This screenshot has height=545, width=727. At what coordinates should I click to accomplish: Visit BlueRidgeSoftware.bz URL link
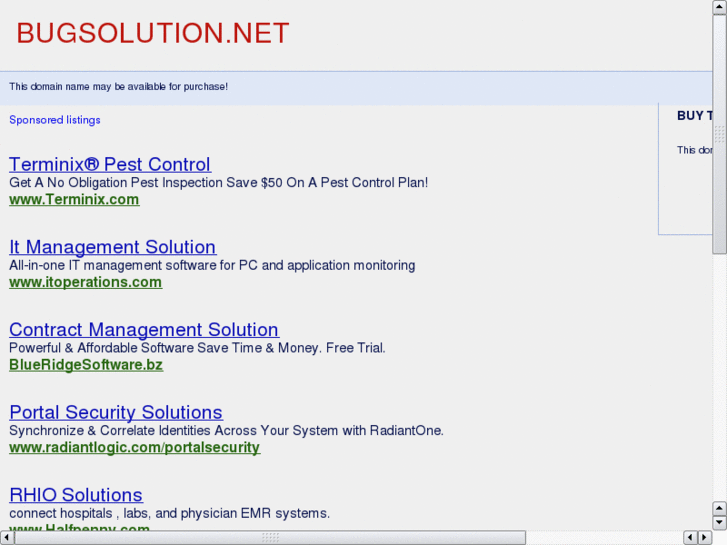coord(86,365)
